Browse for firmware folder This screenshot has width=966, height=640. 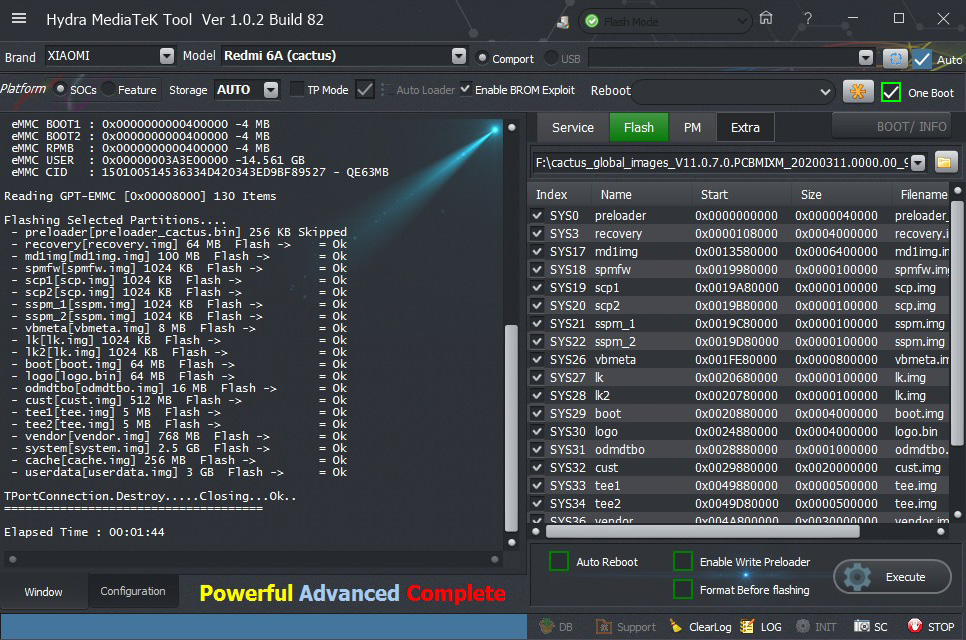(x=945, y=161)
